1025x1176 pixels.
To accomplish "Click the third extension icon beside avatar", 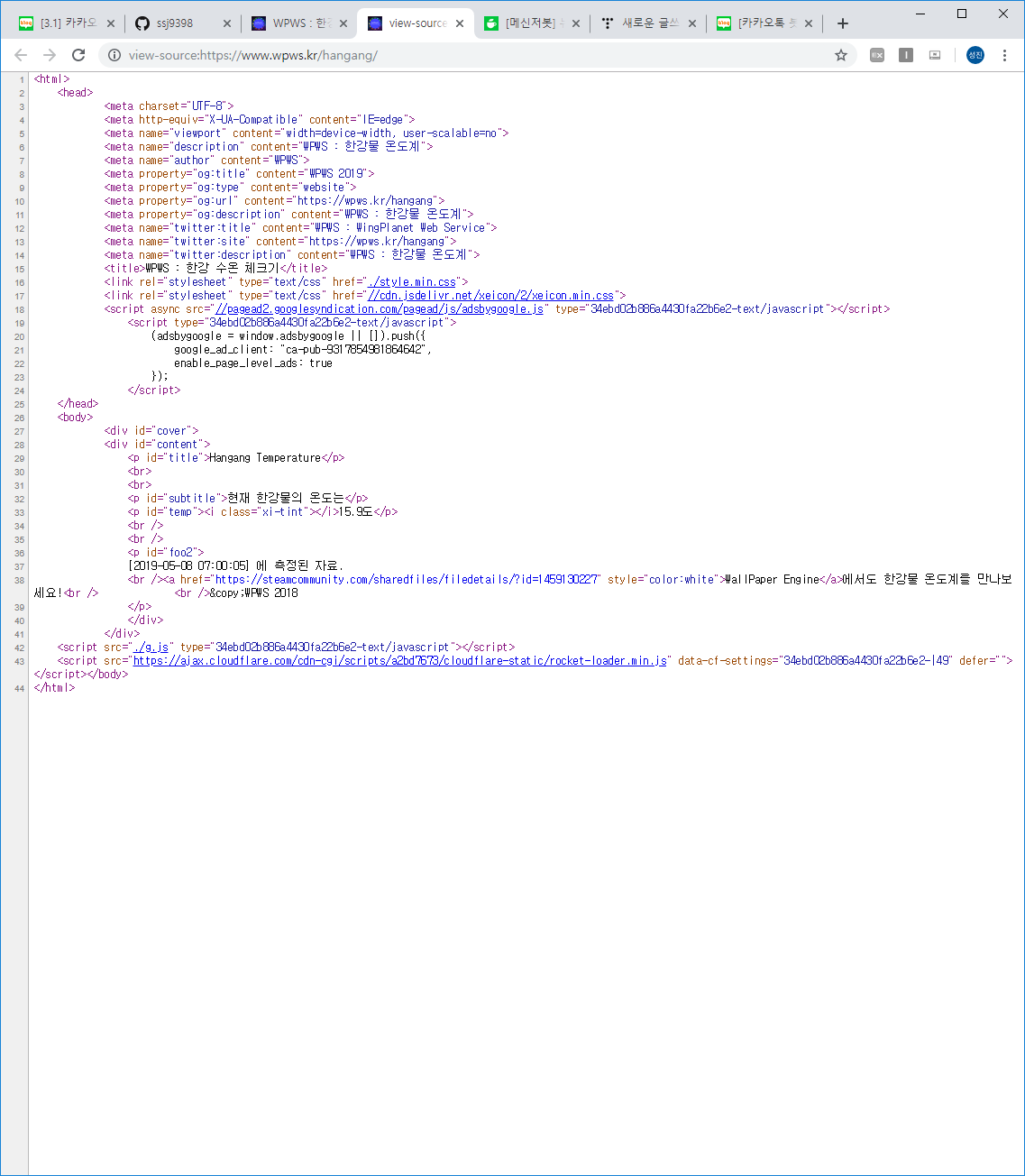I will [x=935, y=55].
